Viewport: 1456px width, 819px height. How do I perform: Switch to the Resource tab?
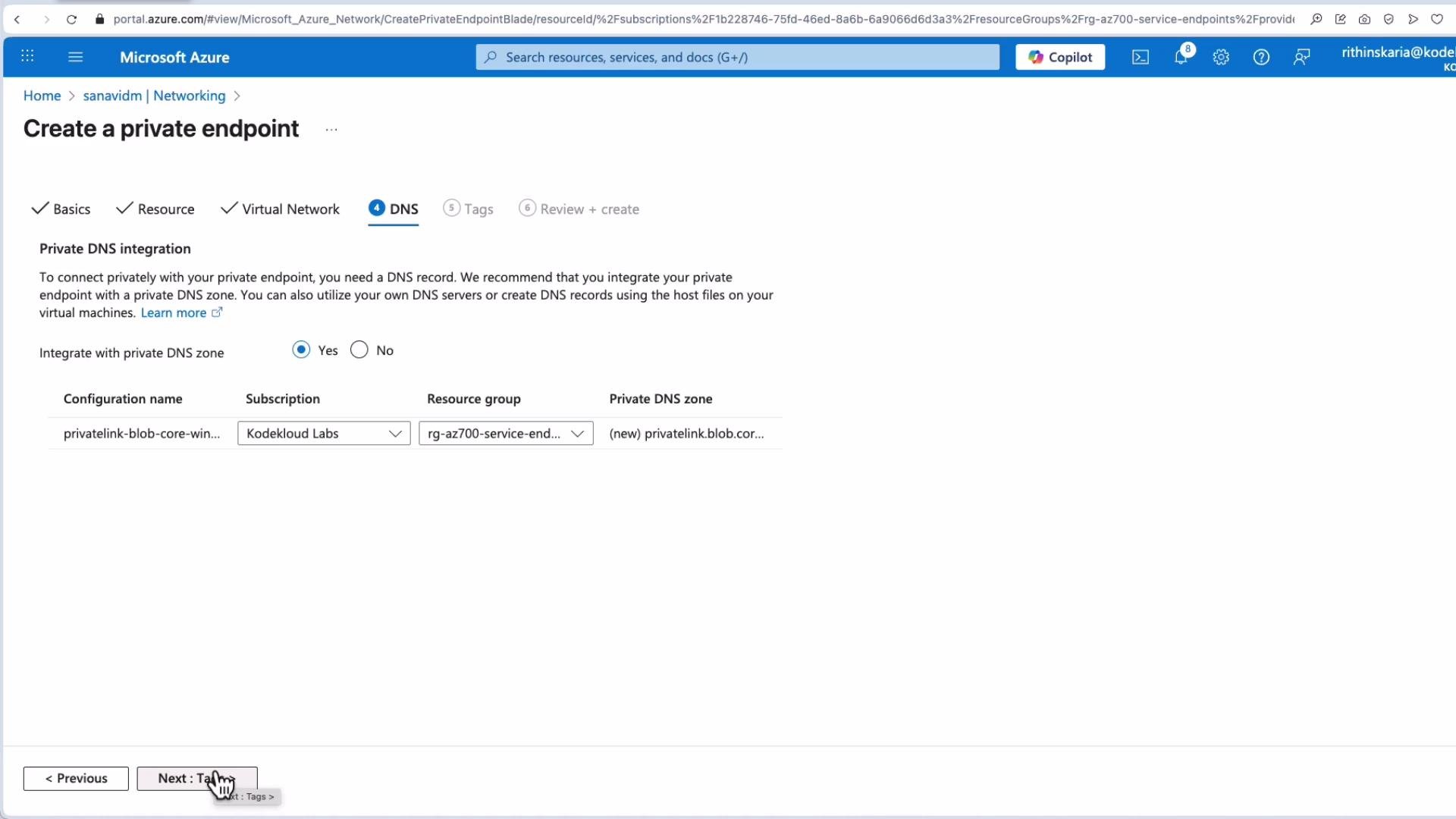pyautogui.click(x=155, y=209)
